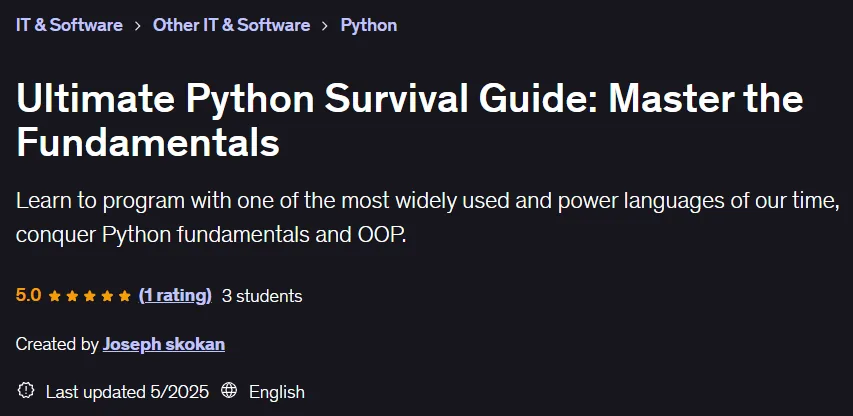Click the middle rating star
853x416 pixels.
(90, 296)
